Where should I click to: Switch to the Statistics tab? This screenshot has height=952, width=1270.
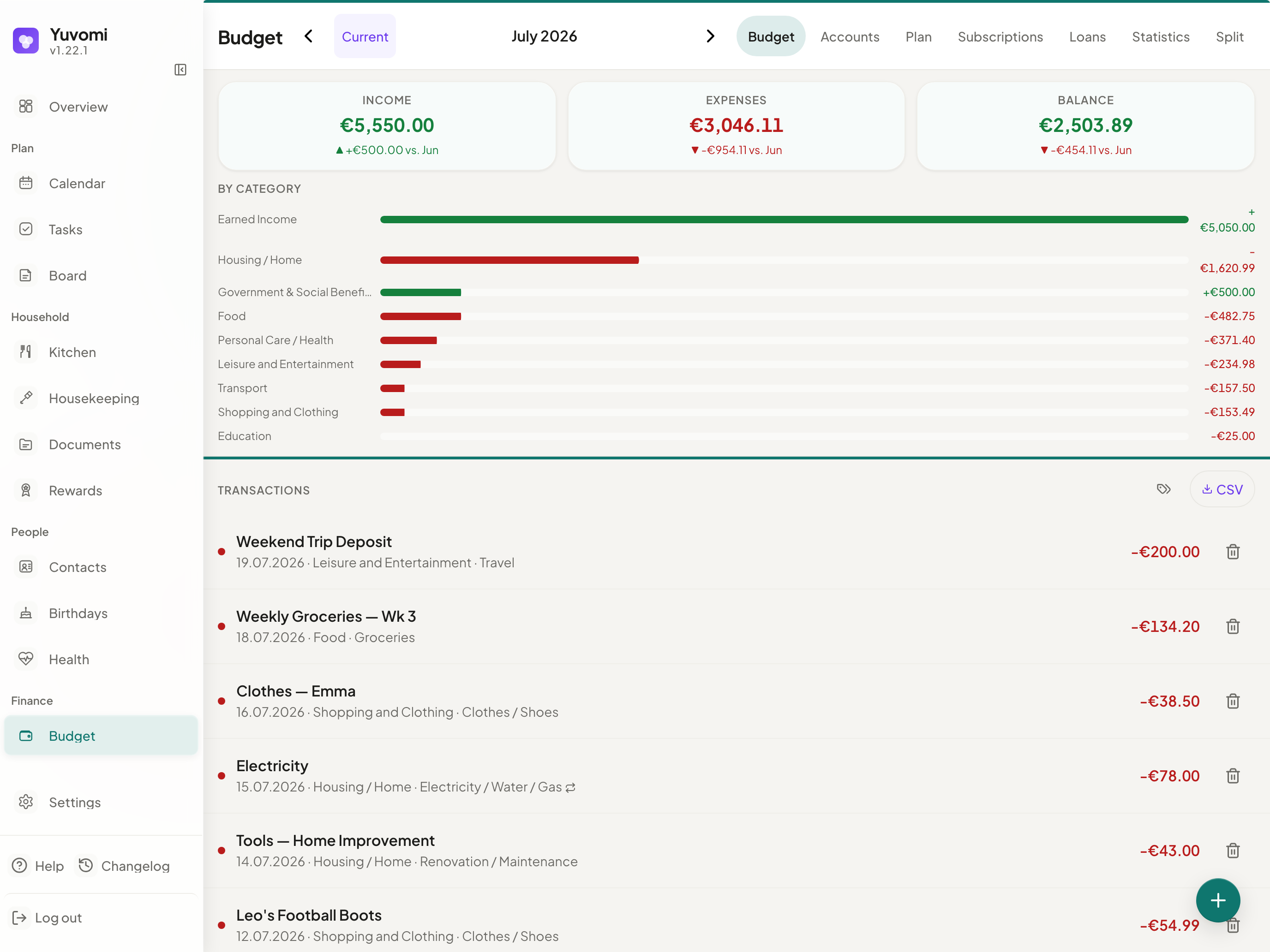(1160, 36)
